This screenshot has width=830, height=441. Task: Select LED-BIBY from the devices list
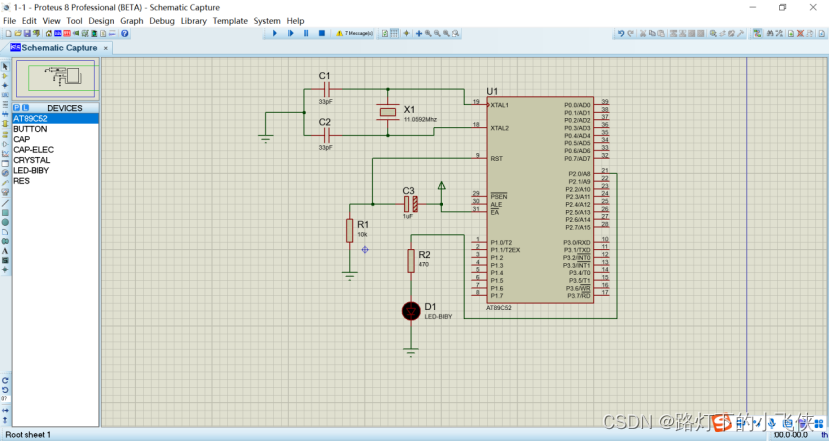pos(55,170)
